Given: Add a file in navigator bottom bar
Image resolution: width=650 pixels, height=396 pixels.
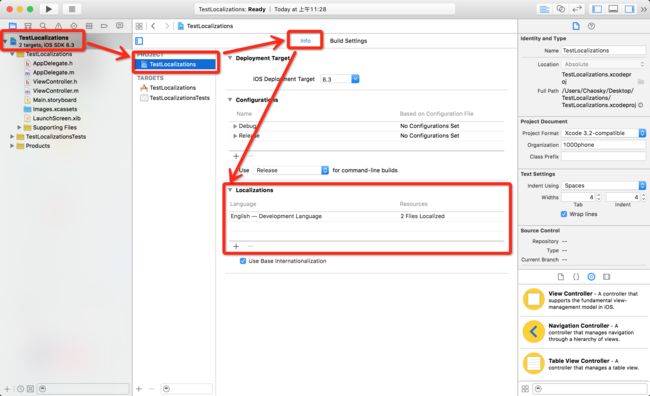Looking at the screenshot, I should click(7, 389).
